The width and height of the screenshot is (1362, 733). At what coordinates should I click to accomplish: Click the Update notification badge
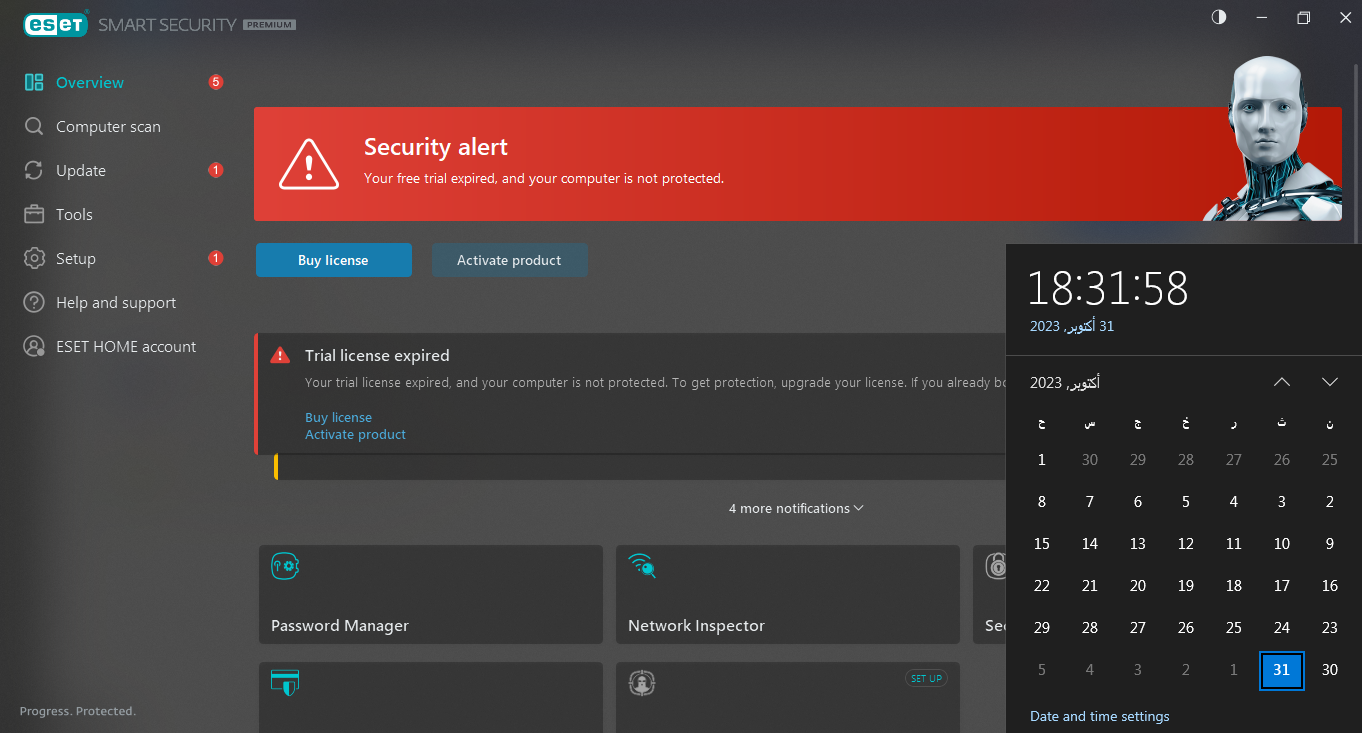pyautogui.click(x=215, y=170)
